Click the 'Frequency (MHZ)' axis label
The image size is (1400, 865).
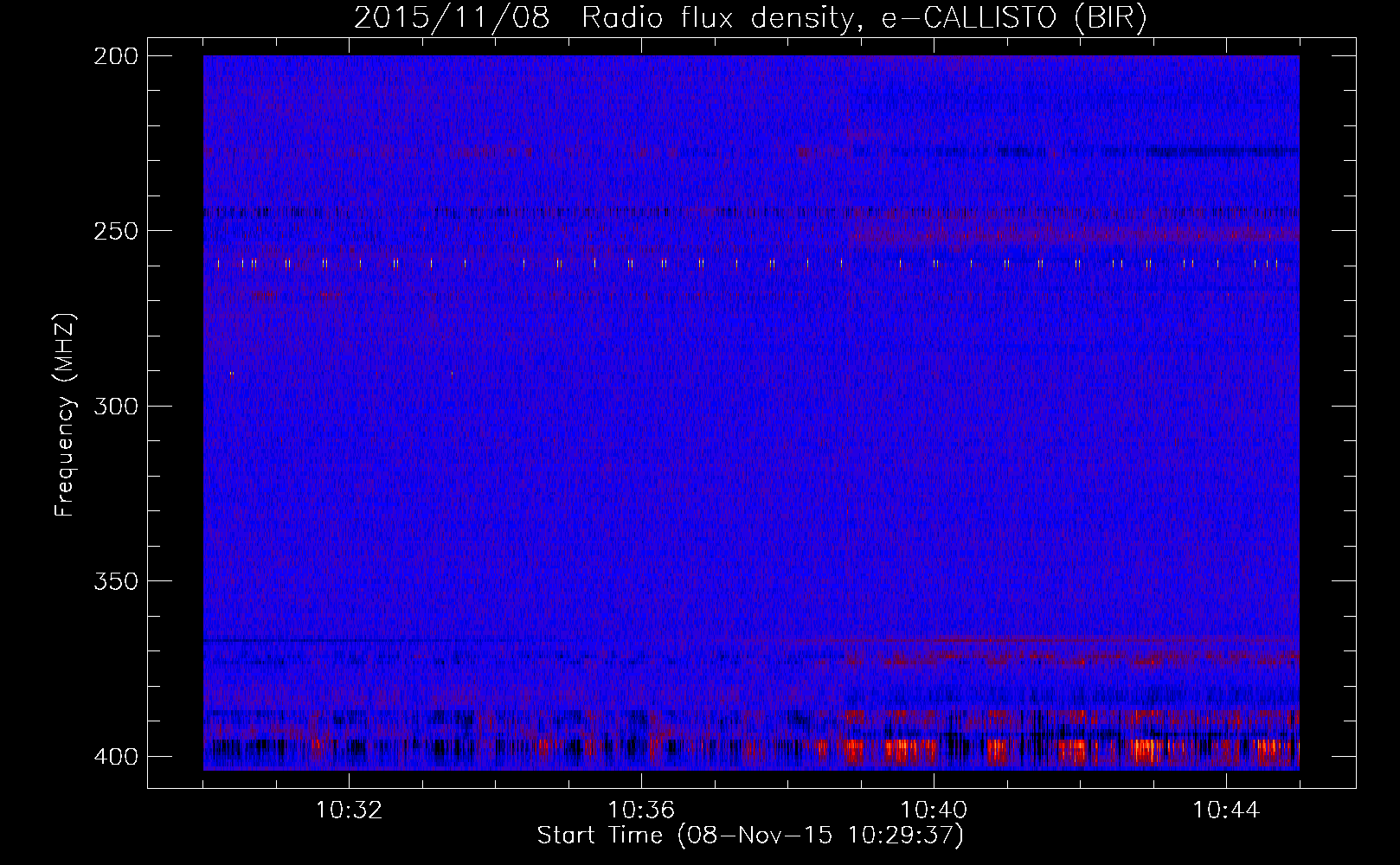point(65,414)
